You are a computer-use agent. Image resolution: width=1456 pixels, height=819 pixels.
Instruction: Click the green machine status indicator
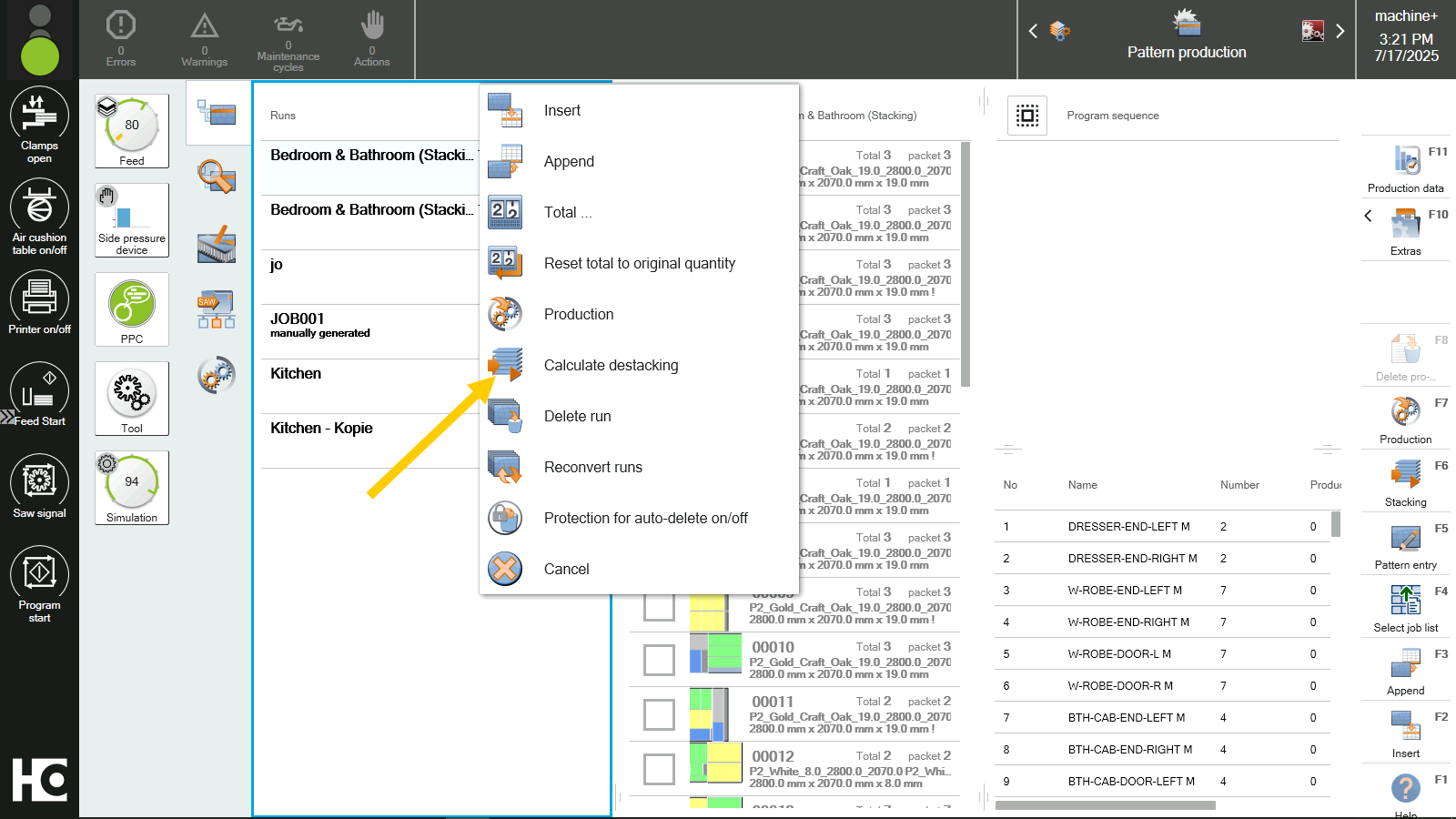tap(39, 56)
